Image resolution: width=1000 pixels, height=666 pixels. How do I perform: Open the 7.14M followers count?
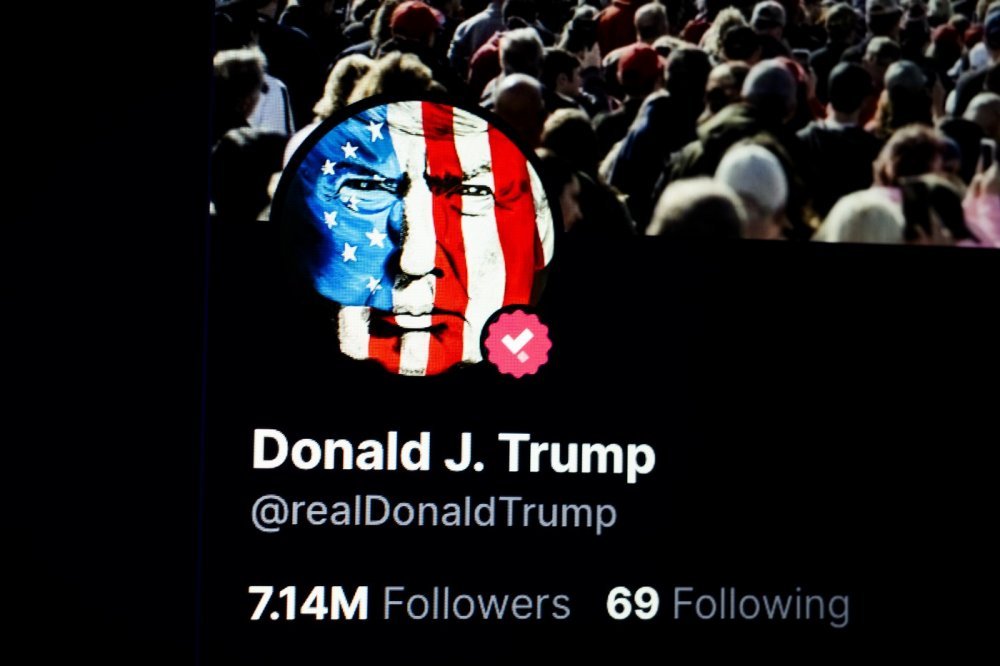point(308,603)
